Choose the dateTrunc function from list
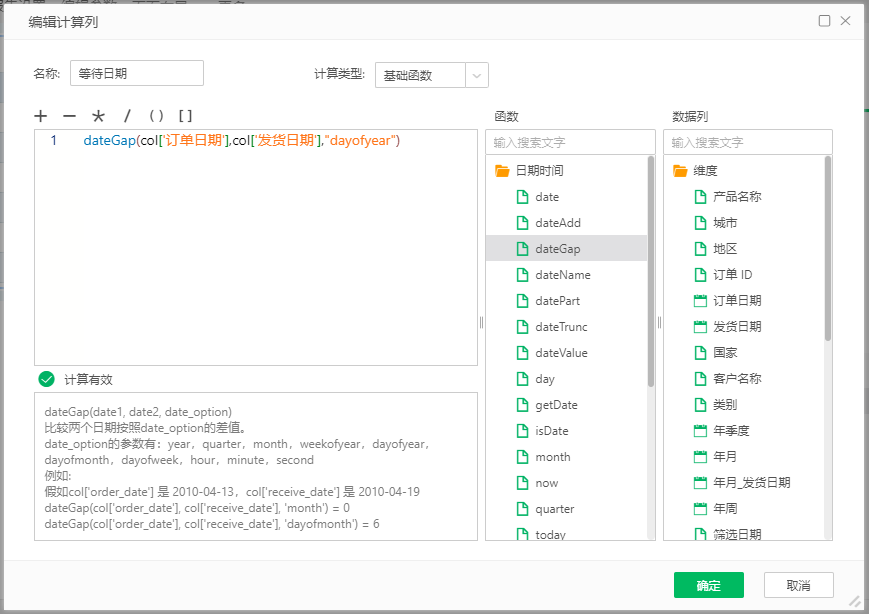The height and width of the screenshot is (614, 869). (x=561, y=327)
